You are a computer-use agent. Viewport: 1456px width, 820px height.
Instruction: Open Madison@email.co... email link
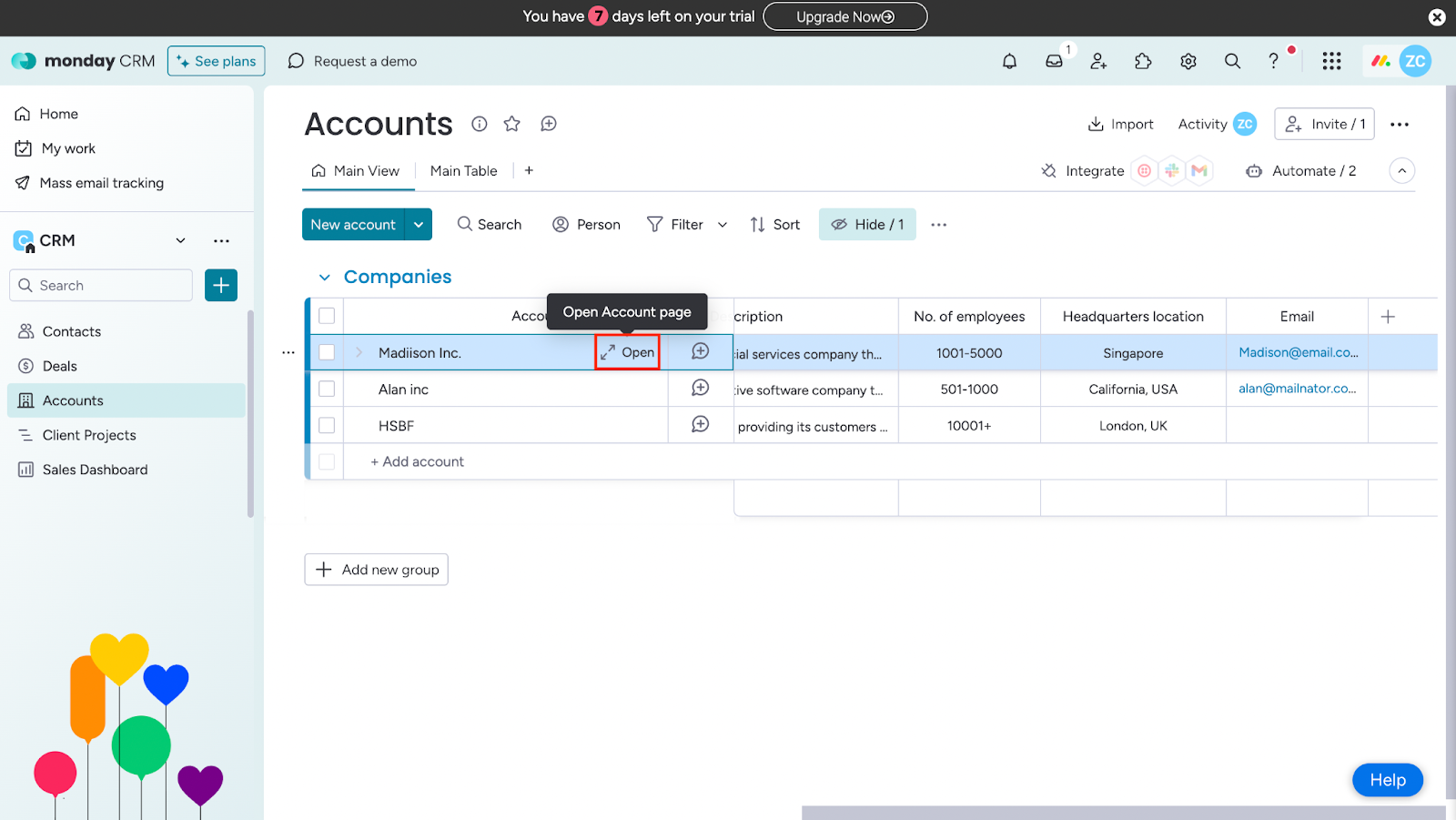pos(1299,352)
